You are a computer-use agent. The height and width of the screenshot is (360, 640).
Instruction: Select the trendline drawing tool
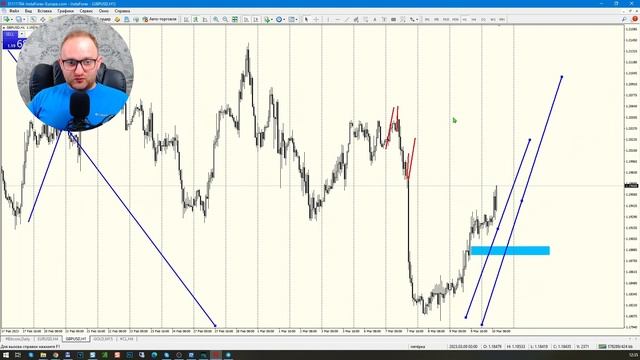347,19
